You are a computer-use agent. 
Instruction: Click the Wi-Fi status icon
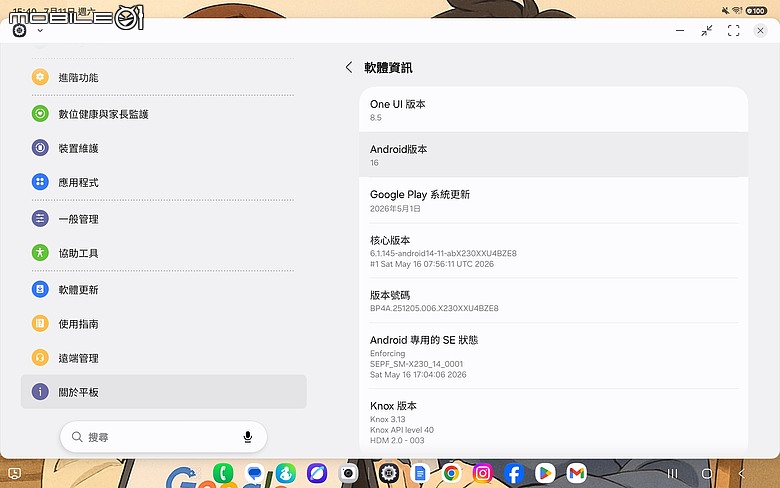pos(737,10)
